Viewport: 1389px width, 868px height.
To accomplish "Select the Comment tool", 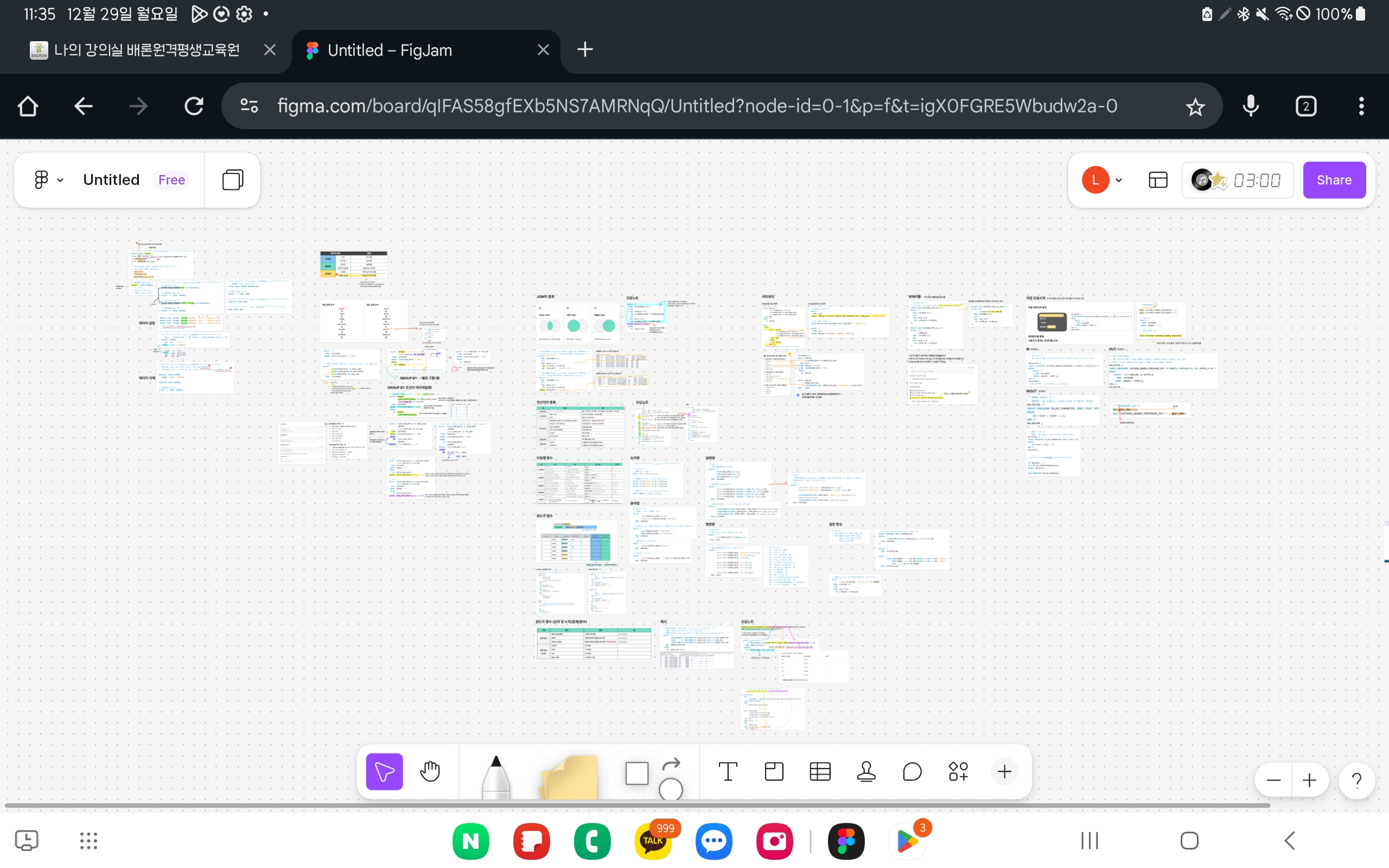I will pyautogui.click(x=912, y=771).
